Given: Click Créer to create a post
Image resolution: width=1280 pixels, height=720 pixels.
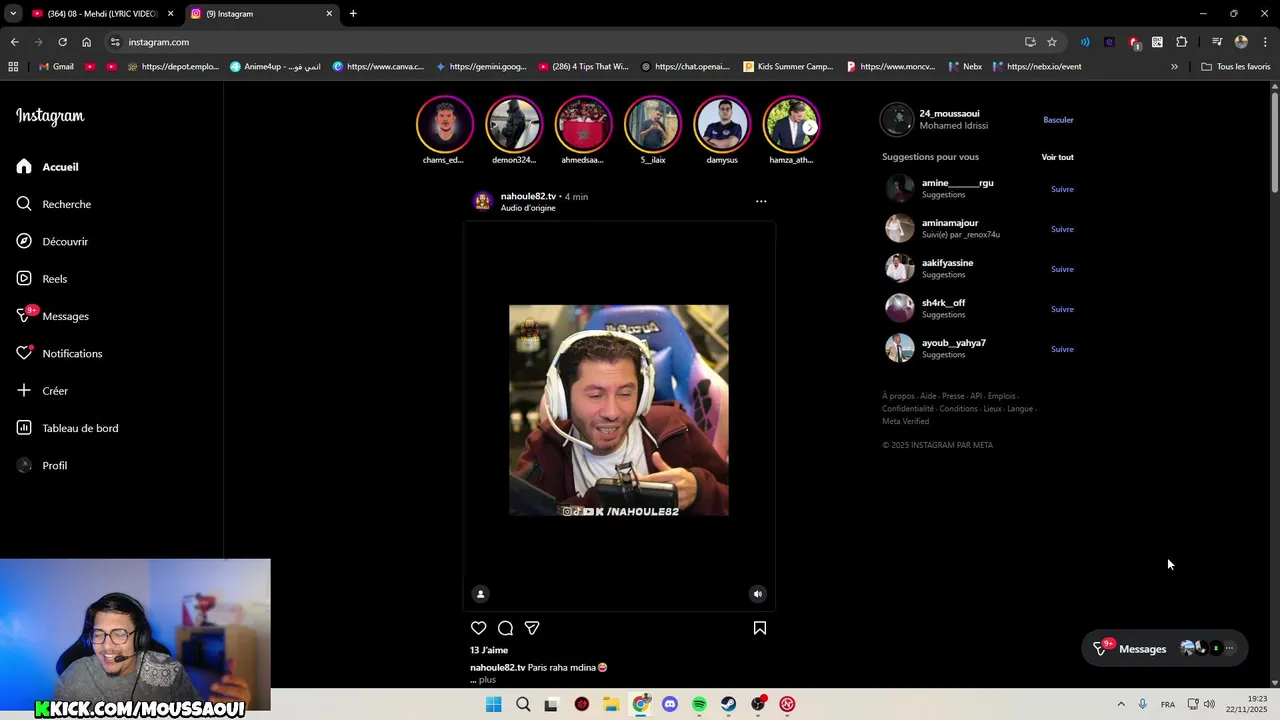Looking at the screenshot, I should 42,391.
